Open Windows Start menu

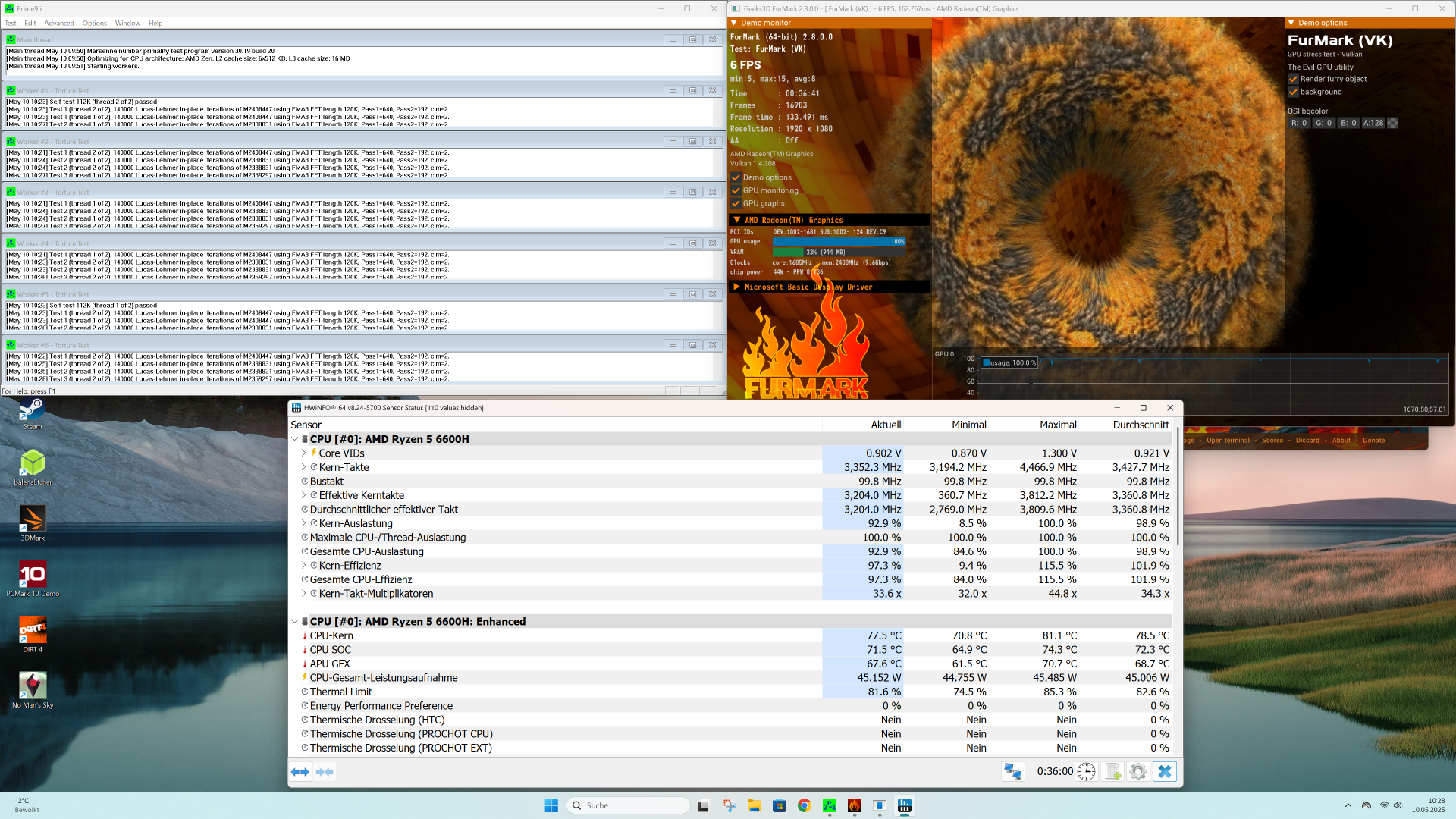point(551,805)
